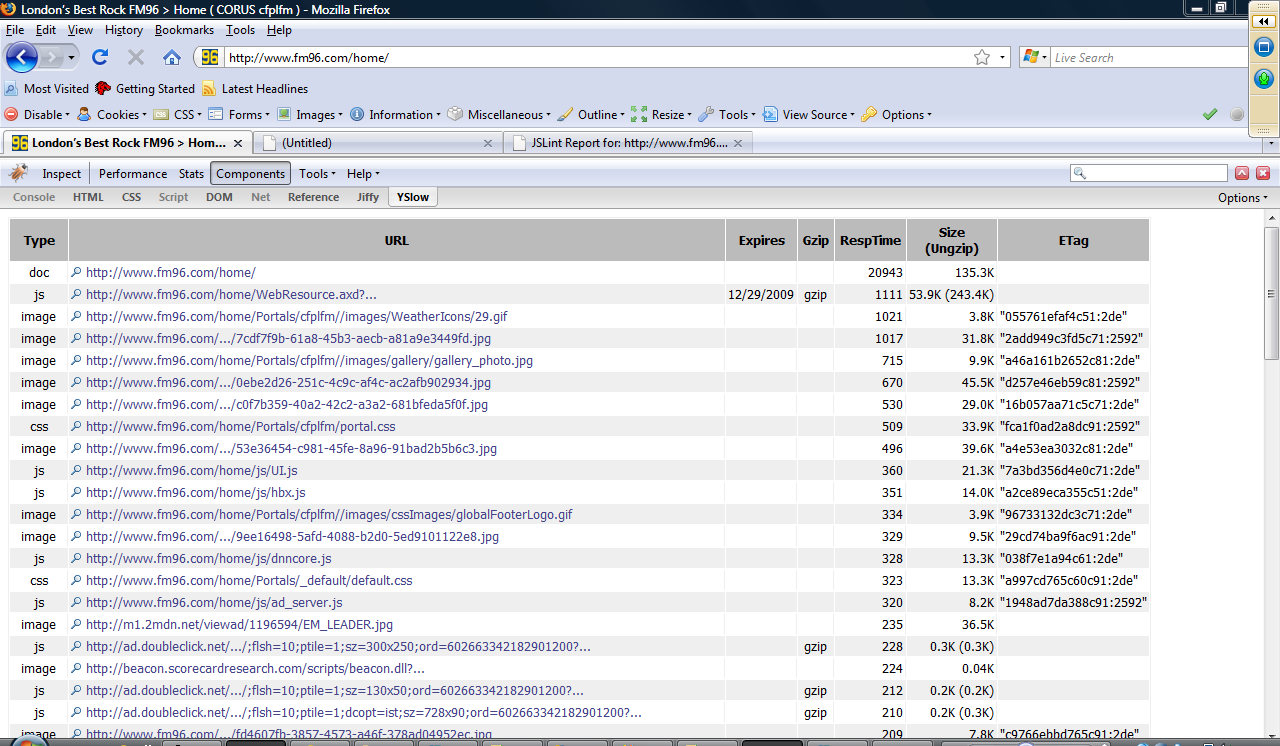This screenshot has height=746, width=1280.
Task: Click the green checkmark status icon
Action: (1209, 114)
